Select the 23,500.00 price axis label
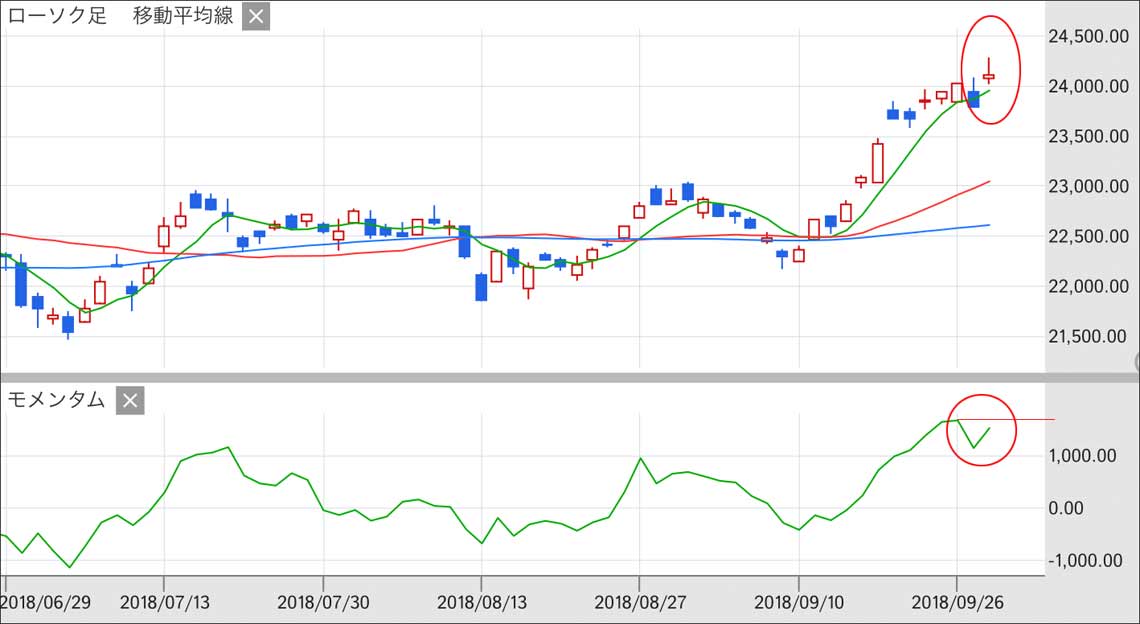The width and height of the screenshot is (1140, 624). coord(1088,136)
